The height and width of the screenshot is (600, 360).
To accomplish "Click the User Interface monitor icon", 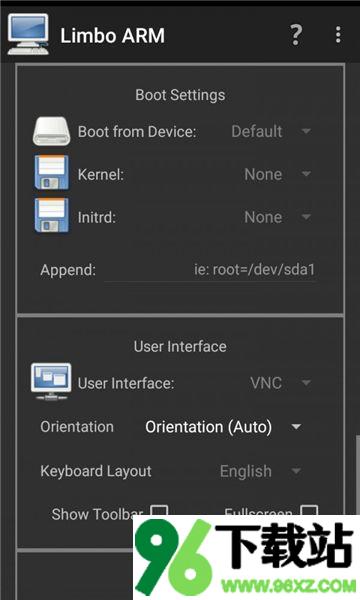I will 51,382.
